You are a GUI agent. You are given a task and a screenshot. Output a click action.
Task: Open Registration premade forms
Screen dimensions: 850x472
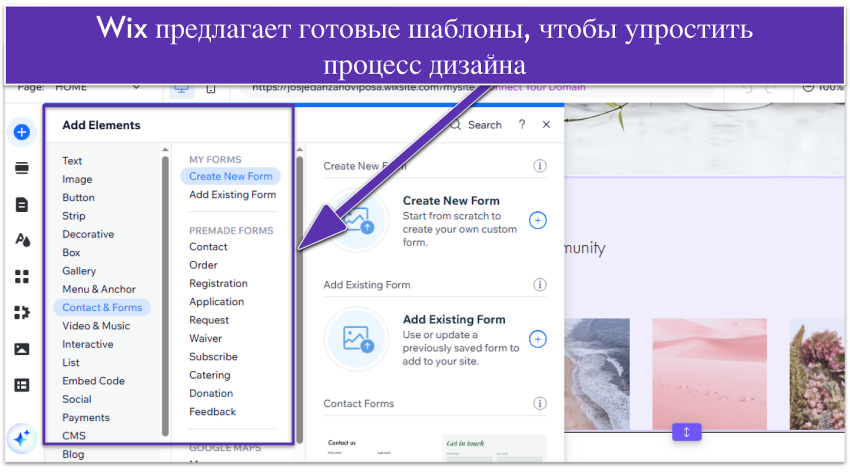tap(218, 283)
